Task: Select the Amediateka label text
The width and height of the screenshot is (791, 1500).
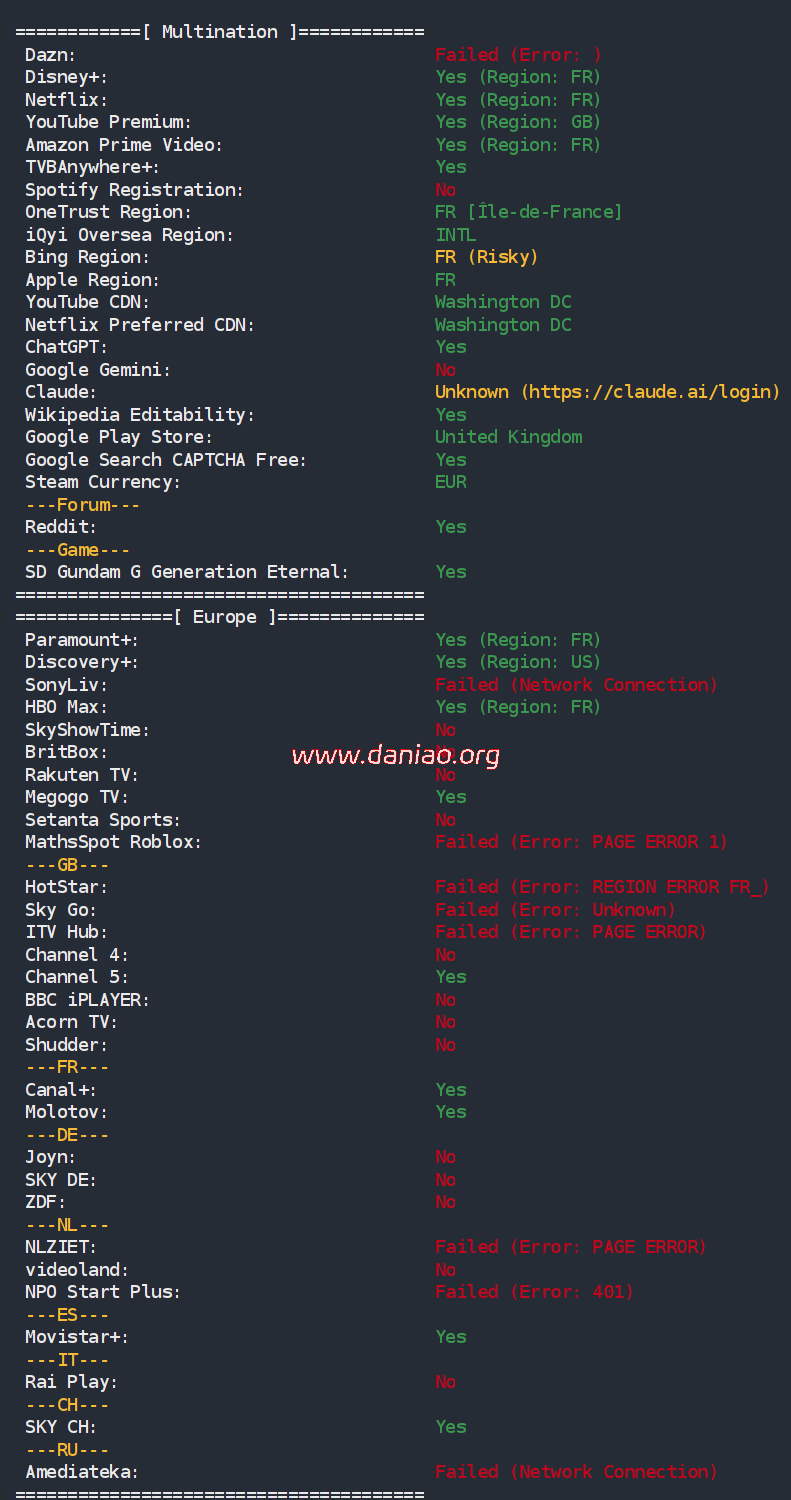Action: pyautogui.click(x=82, y=1472)
